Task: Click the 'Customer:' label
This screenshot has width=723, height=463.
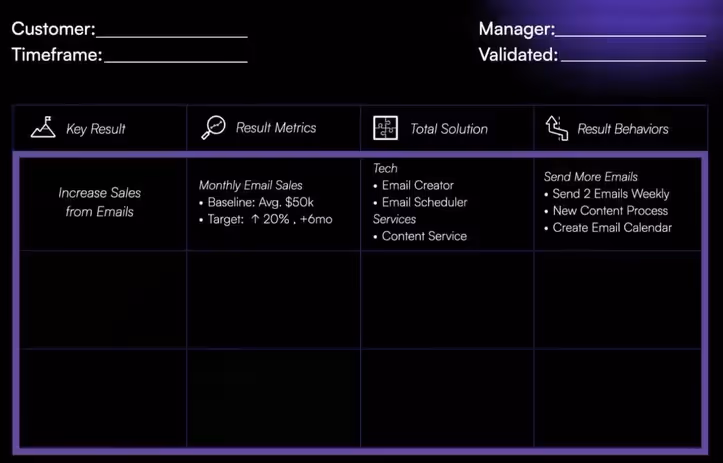Action: (53, 29)
